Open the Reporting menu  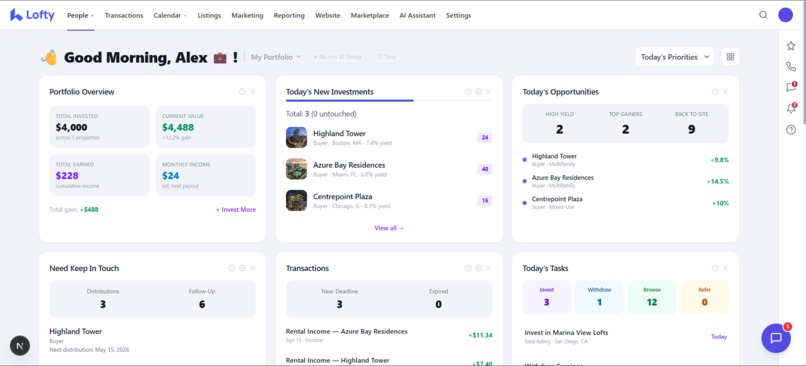pos(289,15)
